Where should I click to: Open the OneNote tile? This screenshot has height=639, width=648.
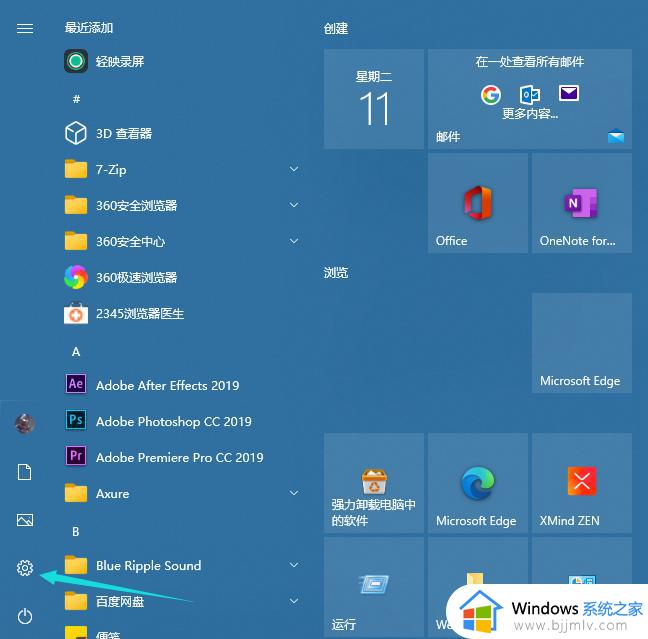tap(581, 203)
